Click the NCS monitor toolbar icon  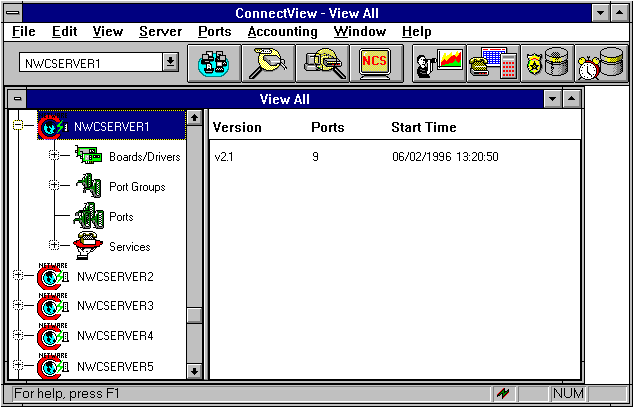[x=376, y=62]
